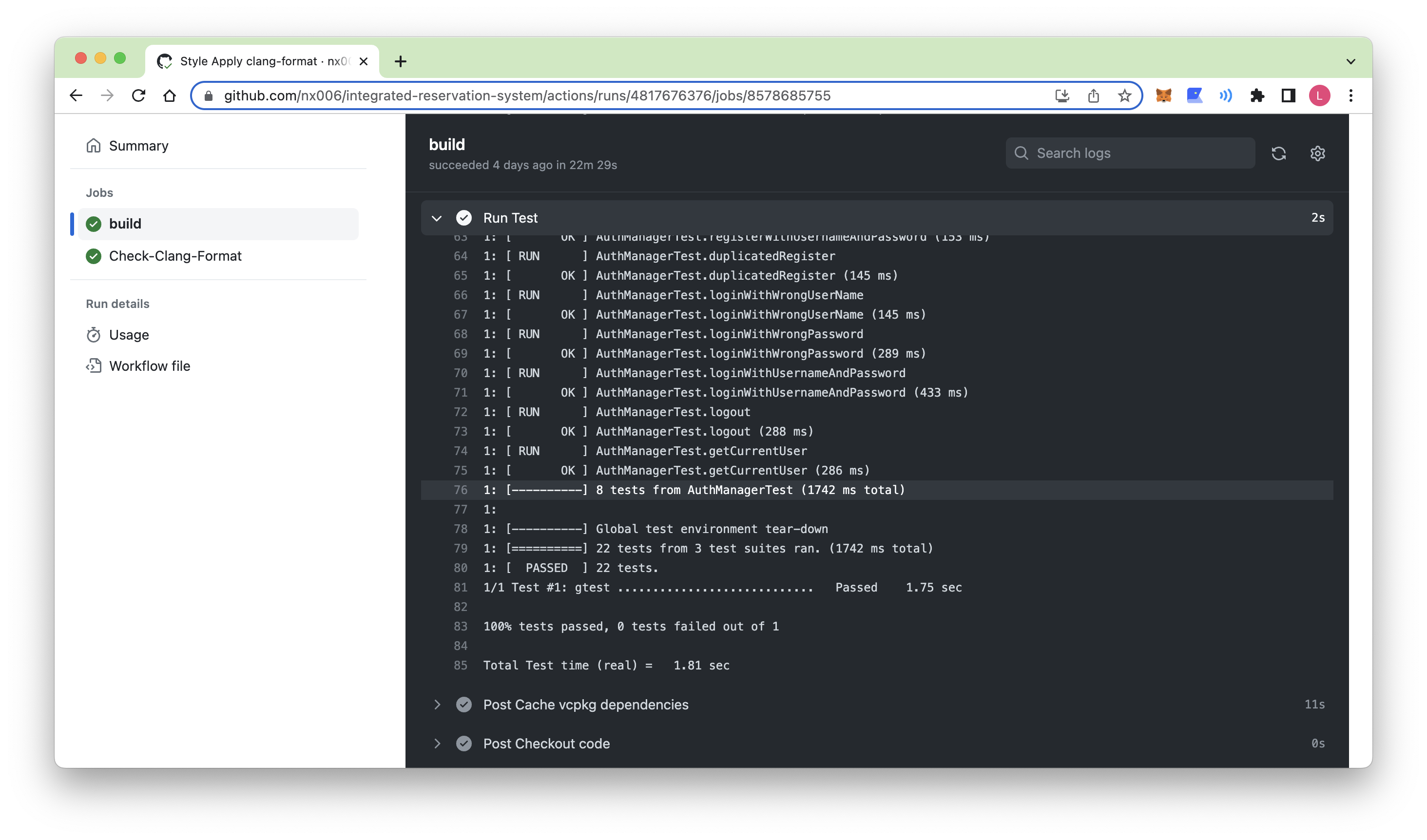1427x840 pixels.
Task: Open the profile avatar labeled L
Action: pos(1319,95)
